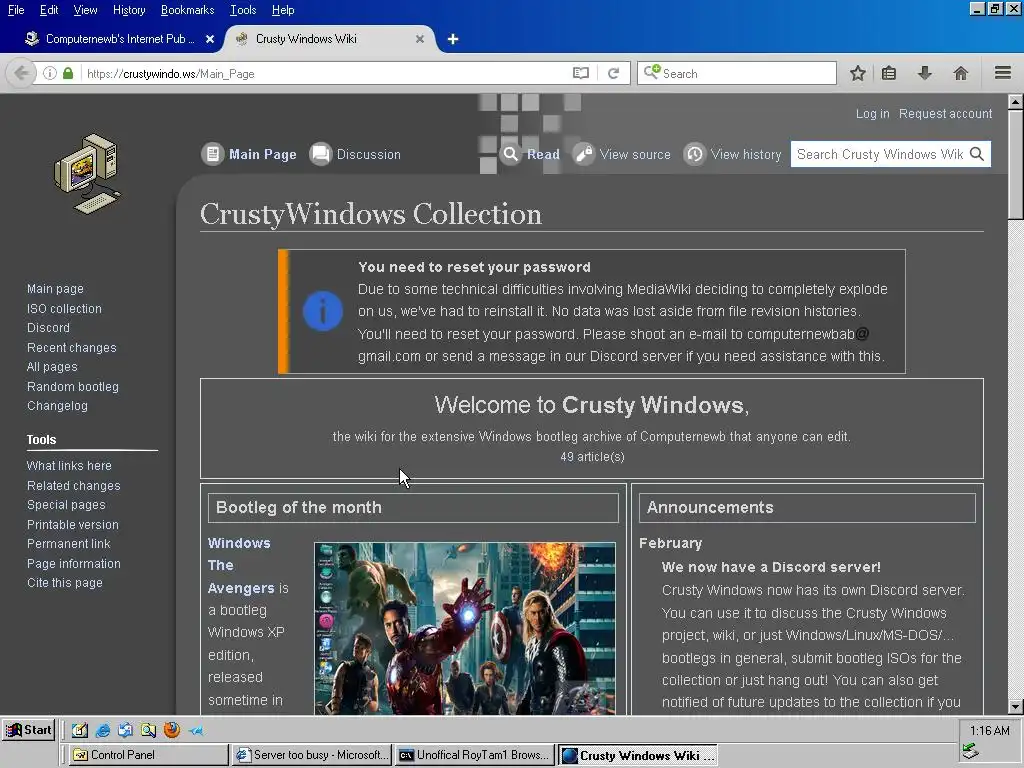Image resolution: width=1024 pixels, height=768 pixels.
Task: Click the green secure padlock icon
Action: click(68, 73)
